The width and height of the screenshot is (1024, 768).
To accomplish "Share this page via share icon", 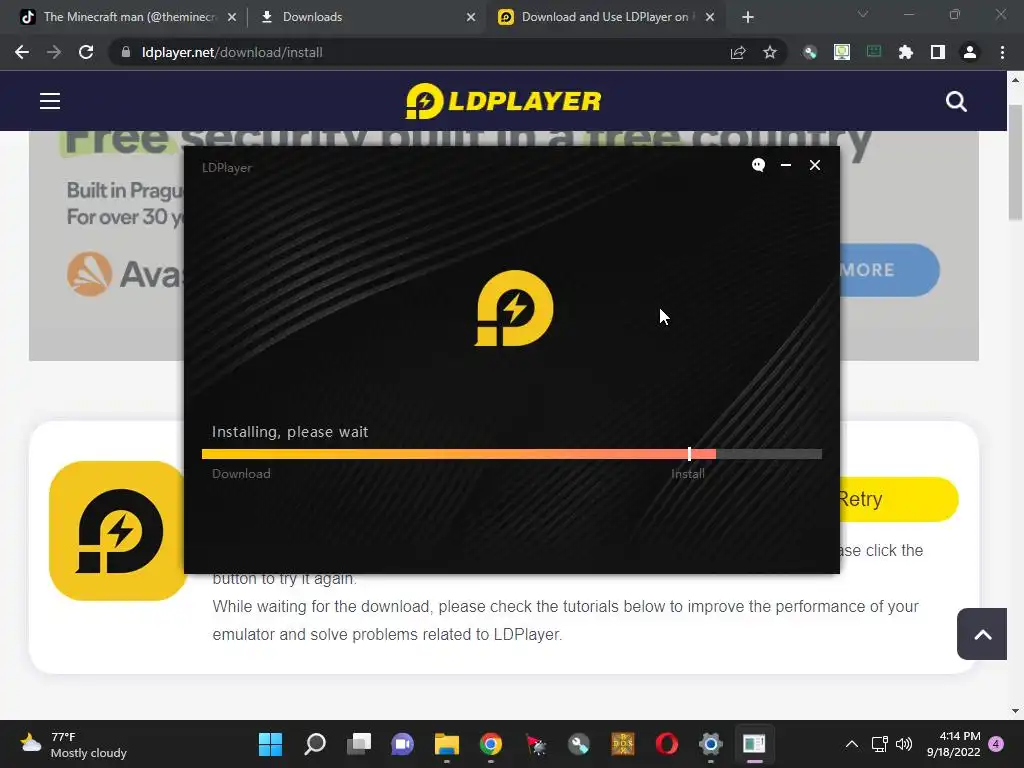I will (738, 52).
